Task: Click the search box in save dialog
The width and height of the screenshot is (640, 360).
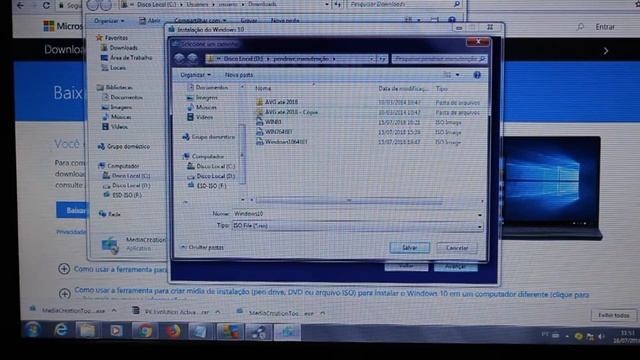Action: click(439, 59)
